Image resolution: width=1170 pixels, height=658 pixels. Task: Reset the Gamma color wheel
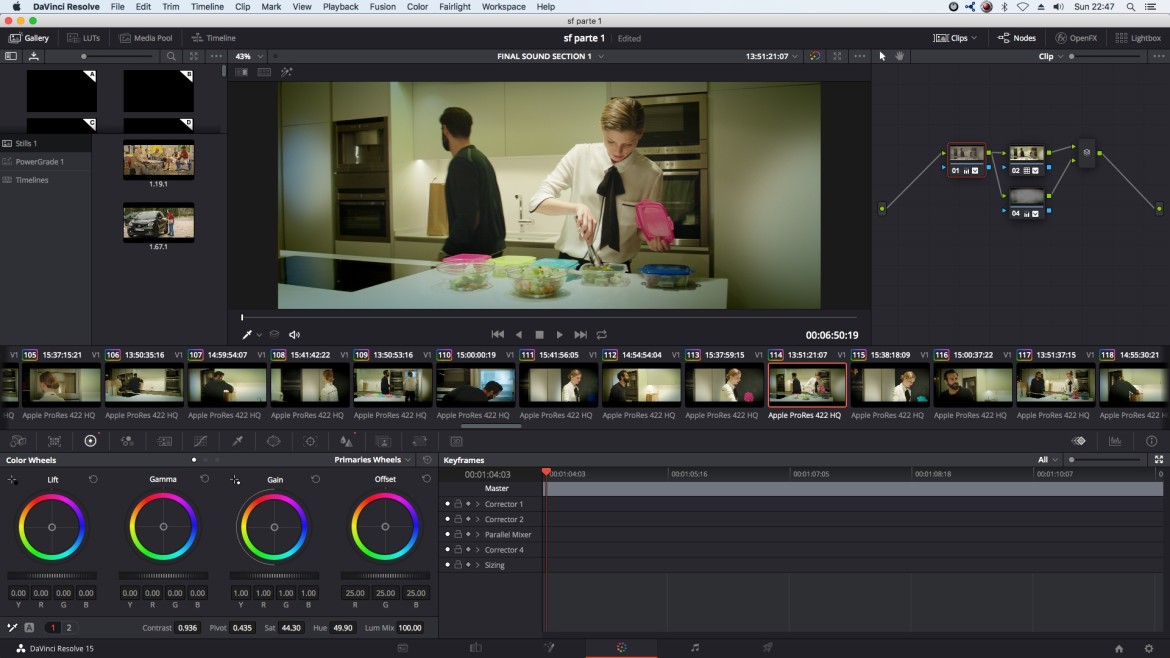(x=204, y=479)
